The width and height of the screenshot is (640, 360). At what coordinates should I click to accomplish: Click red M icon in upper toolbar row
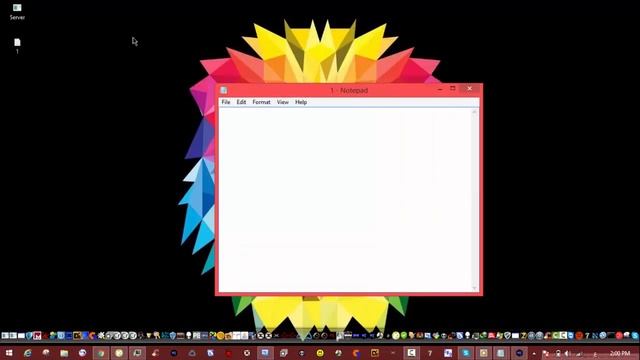point(38,336)
